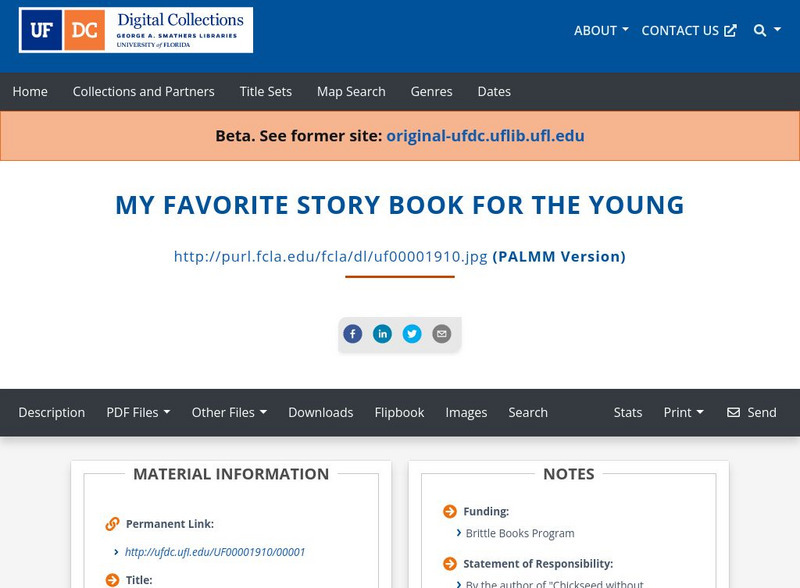Open search using the magnifying glass icon
The width and height of the screenshot is (800, 588).
pyautogui.click(x=758, y=30)
